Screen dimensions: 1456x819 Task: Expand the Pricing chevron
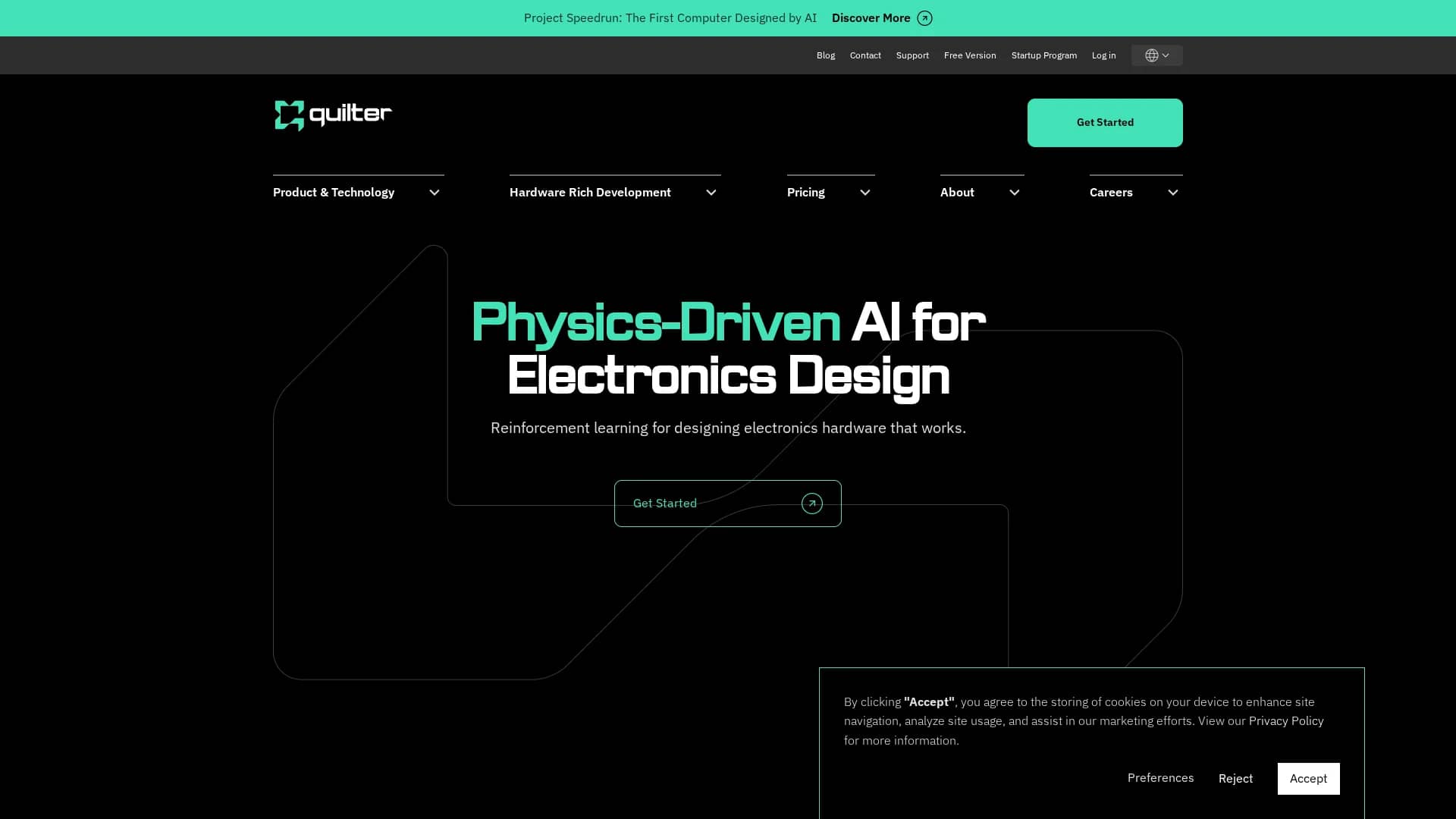click(x=865, y=193)
